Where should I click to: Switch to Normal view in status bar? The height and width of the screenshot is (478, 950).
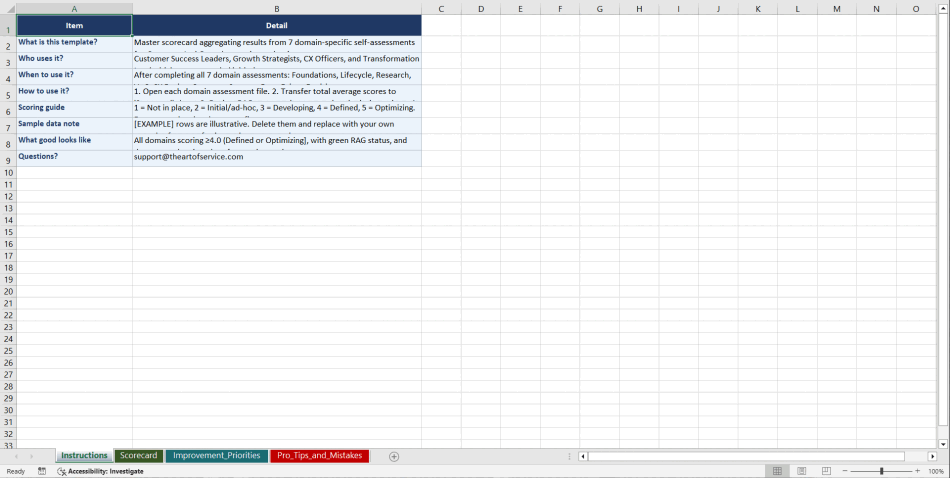point(777,471)
